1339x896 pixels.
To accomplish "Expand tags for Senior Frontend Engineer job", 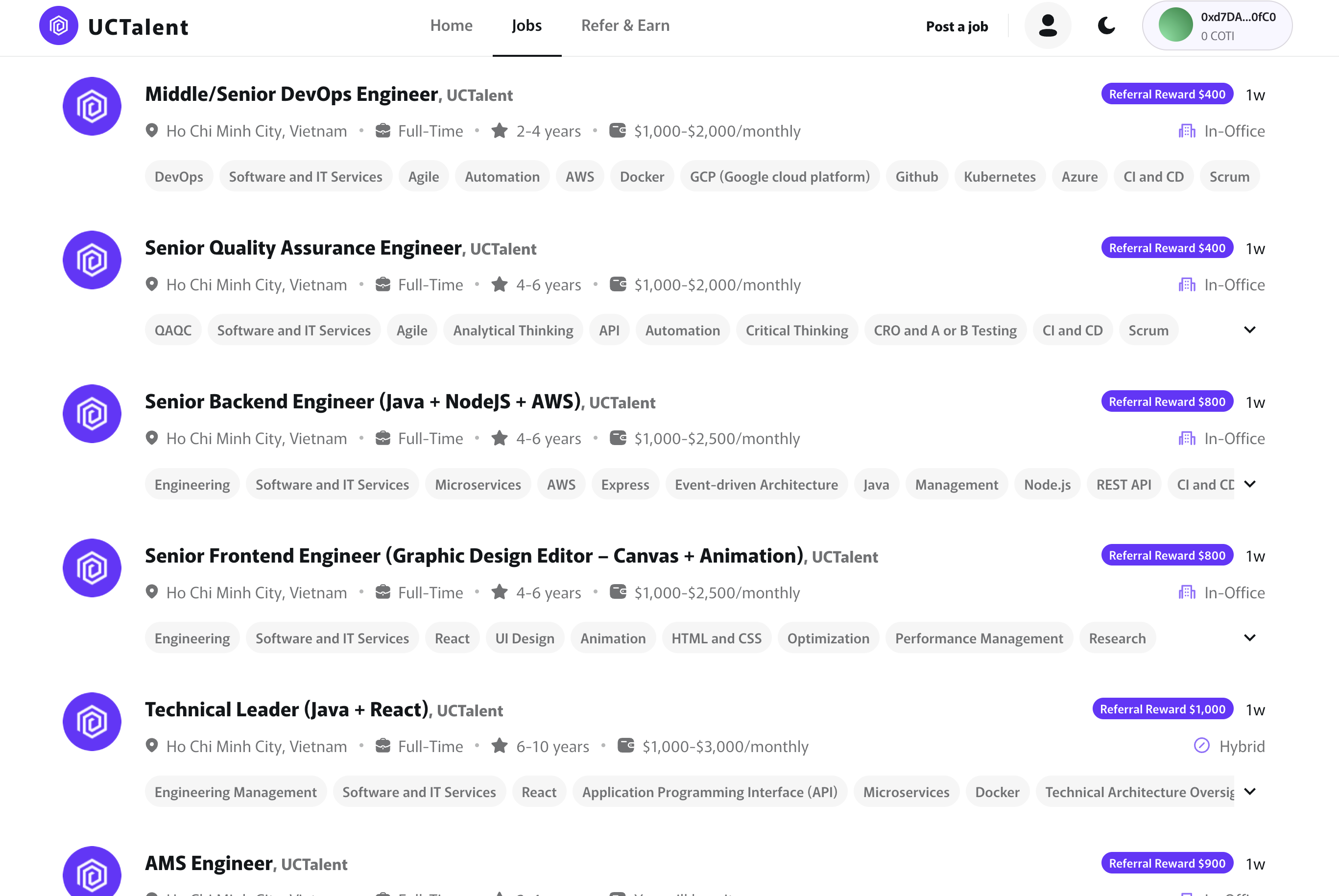I will click(1249, 637).
